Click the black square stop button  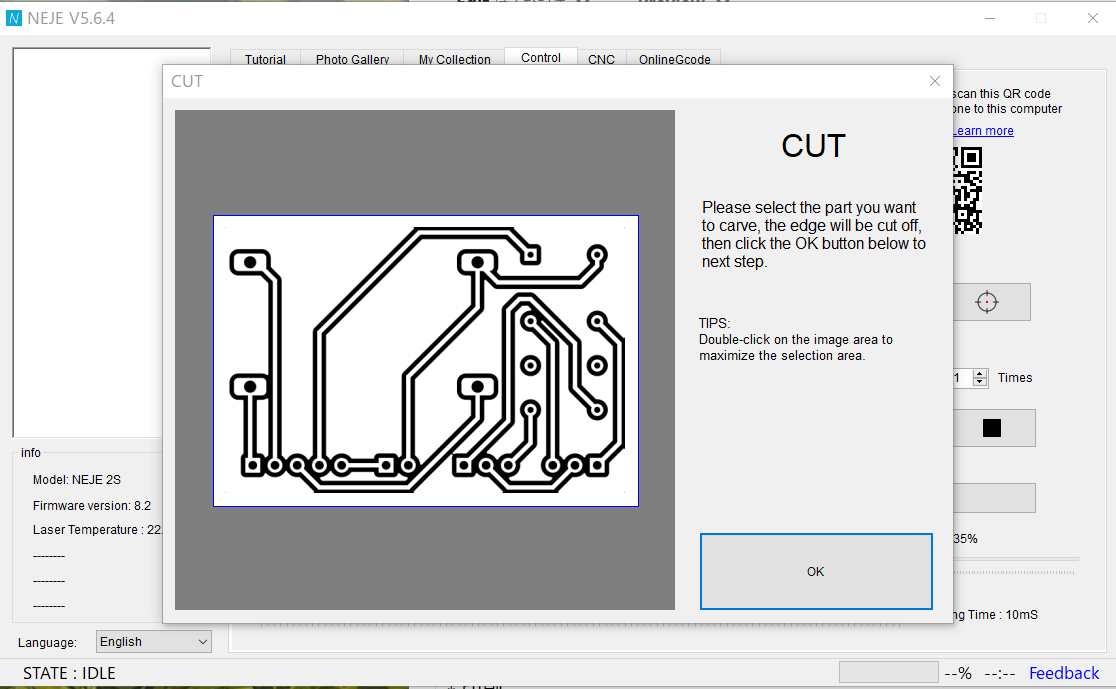(994, 428)
